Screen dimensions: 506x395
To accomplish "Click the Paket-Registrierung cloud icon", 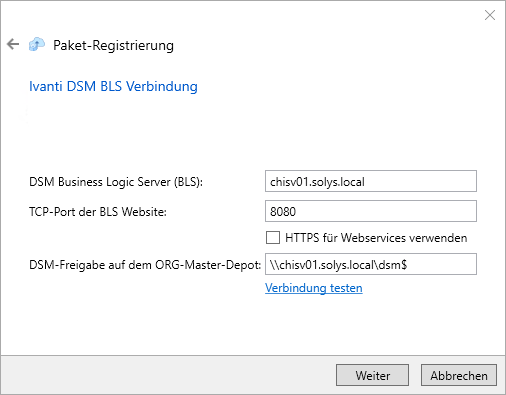I will [x=37, y=44].
